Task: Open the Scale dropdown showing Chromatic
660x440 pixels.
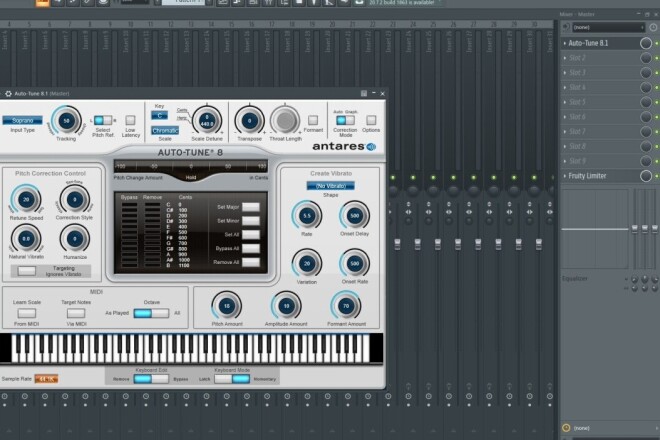Action: 165,131
